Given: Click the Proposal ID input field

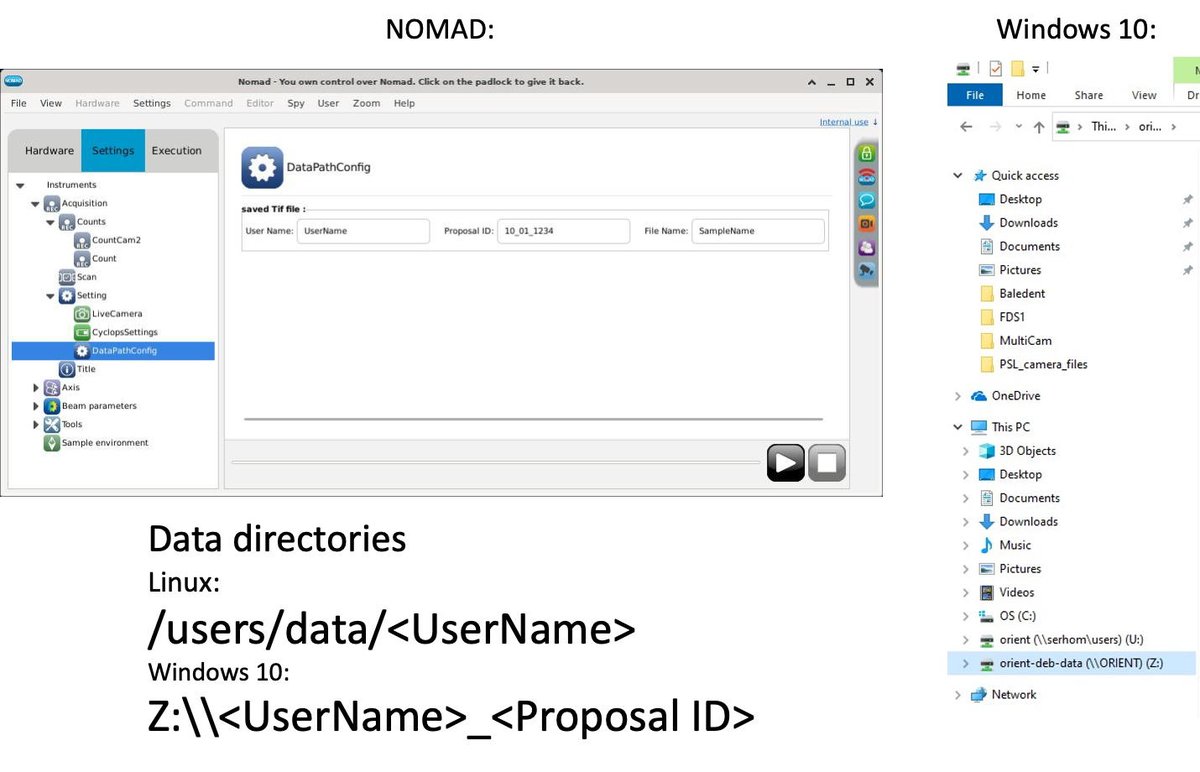Looking at the screenshot, I should [x=564, y=231].
